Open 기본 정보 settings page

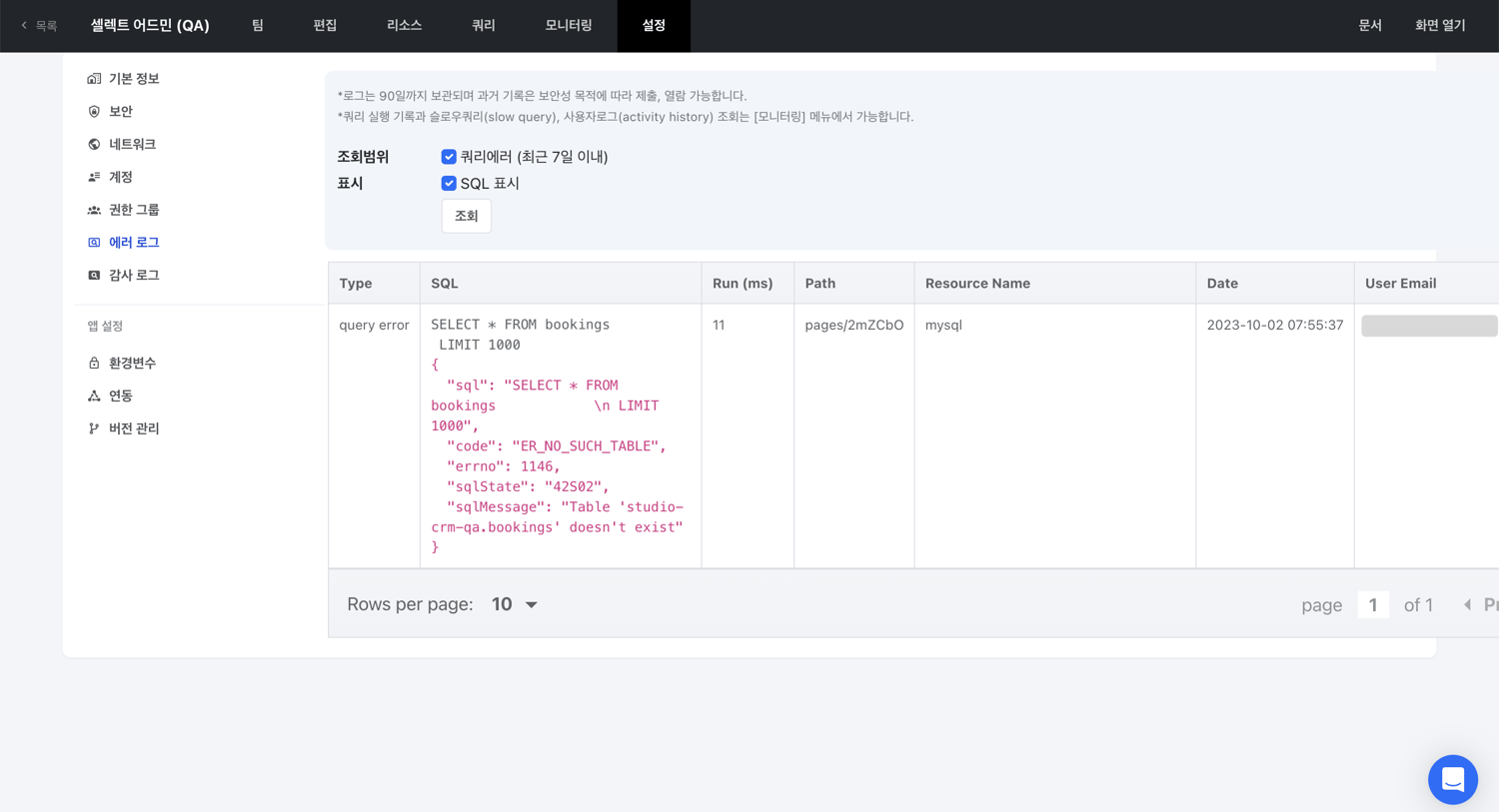click(x=134, y=79)
